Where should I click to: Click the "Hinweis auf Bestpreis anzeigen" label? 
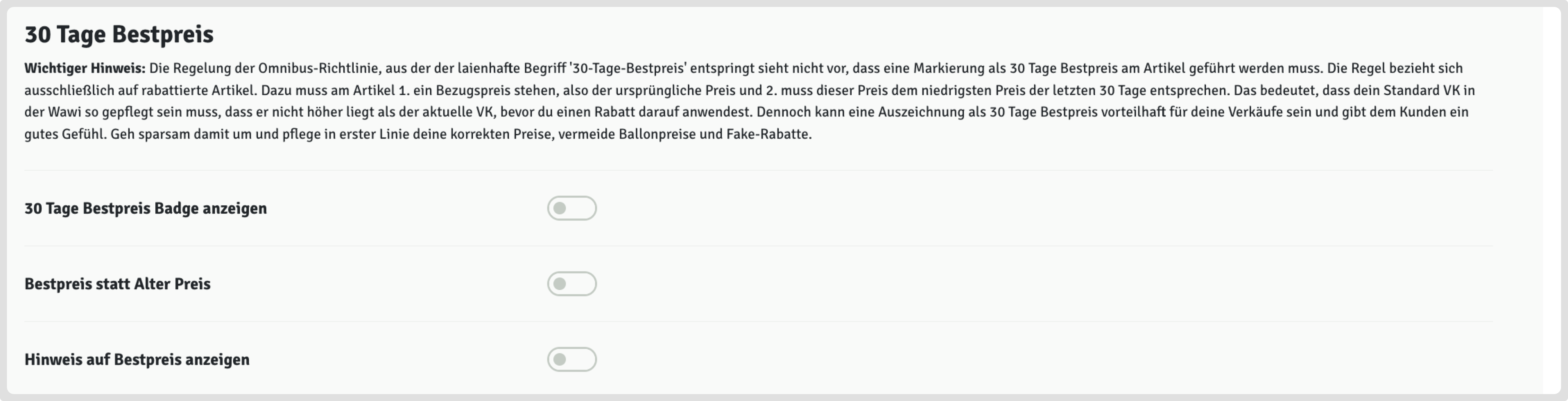137,359
